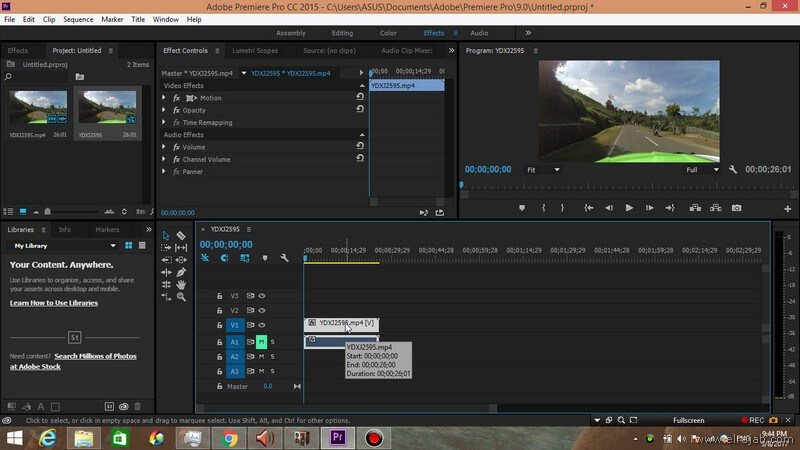Toggle Linked Selection in timeline
The height and width of the screenshot is (450, 800).
tap(245, 258)
